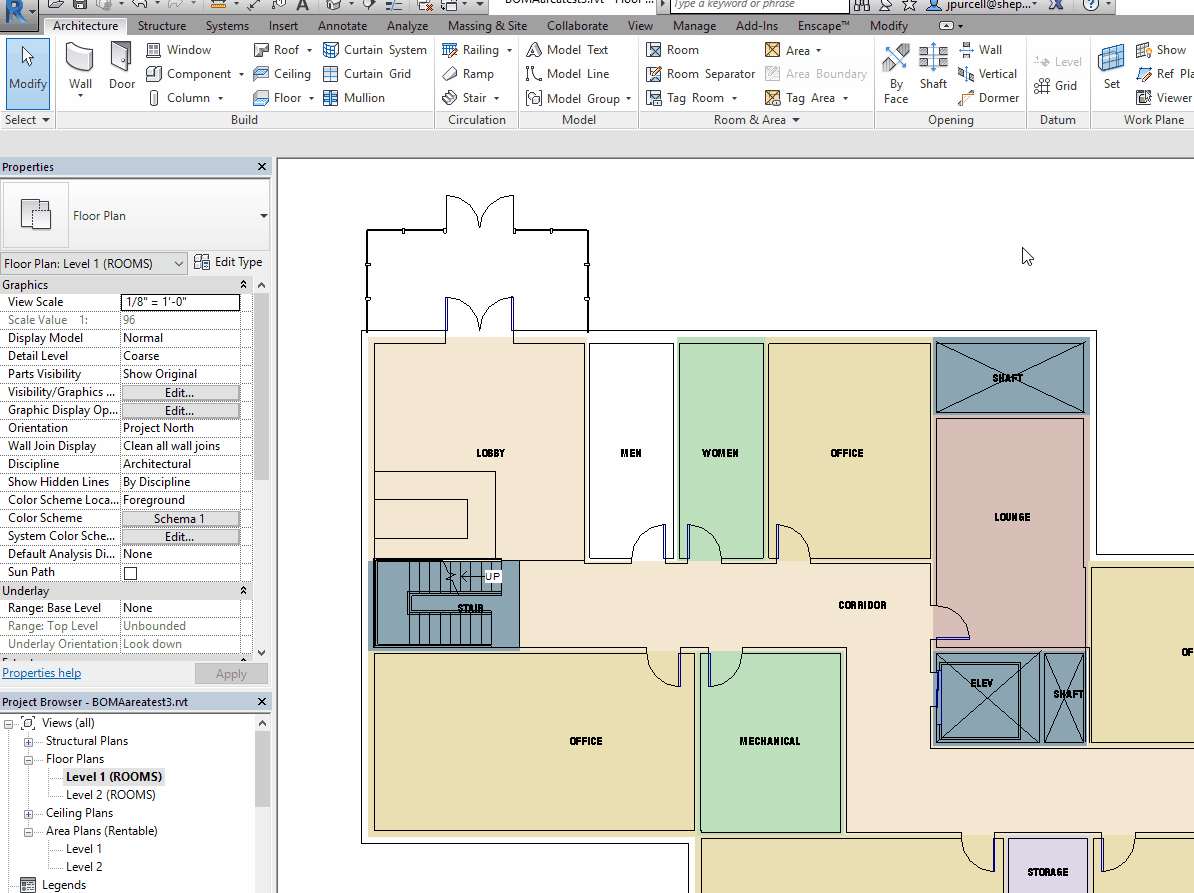
Task: Click Edit for Graphic Display Options
Action: coord(180,410)
